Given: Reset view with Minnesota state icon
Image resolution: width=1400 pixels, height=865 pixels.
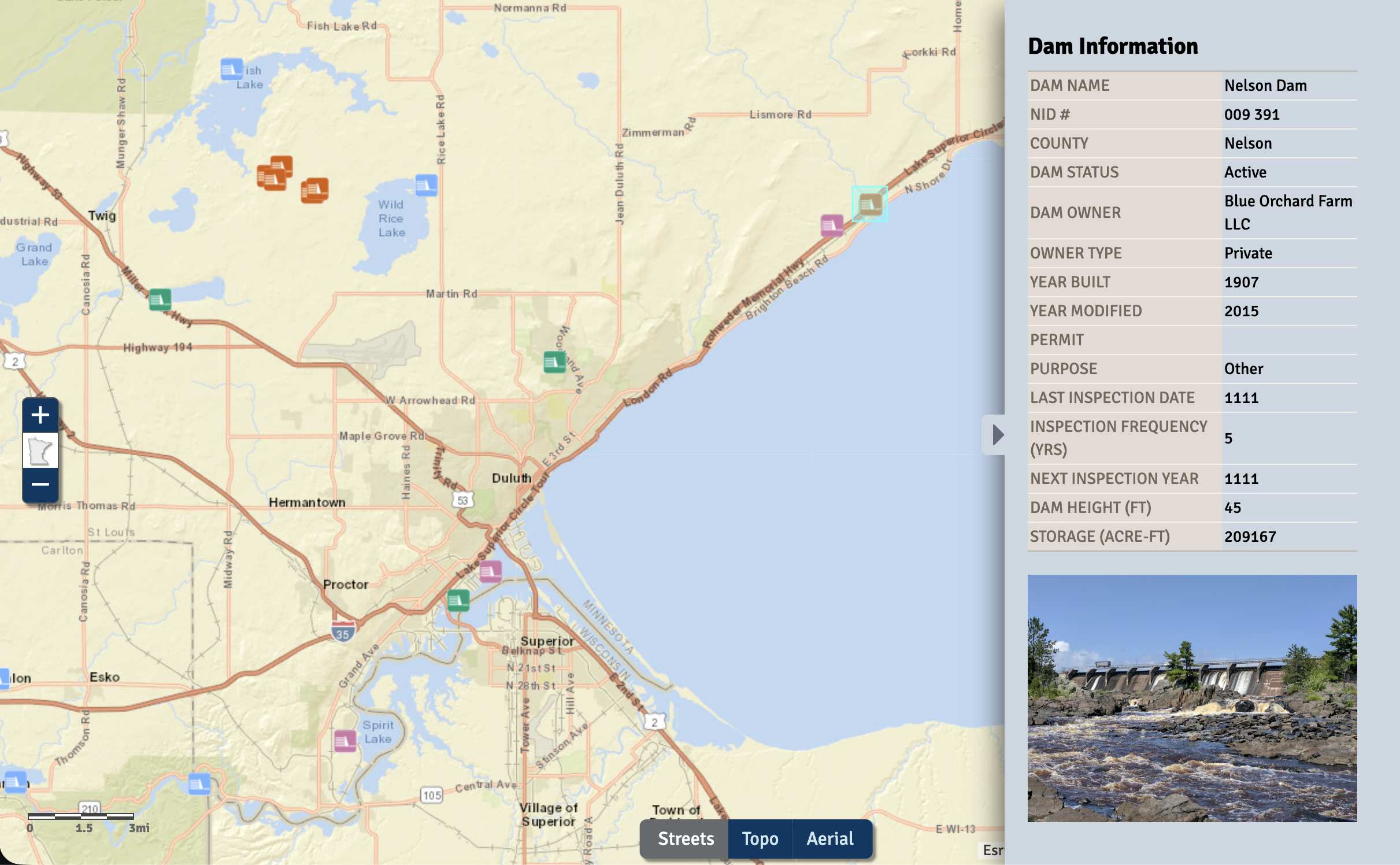Looking at the screenshot, I should pos(40,450).
